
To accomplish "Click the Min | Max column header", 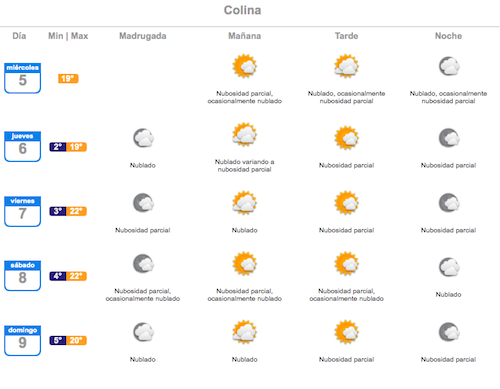I will point(68,36).
